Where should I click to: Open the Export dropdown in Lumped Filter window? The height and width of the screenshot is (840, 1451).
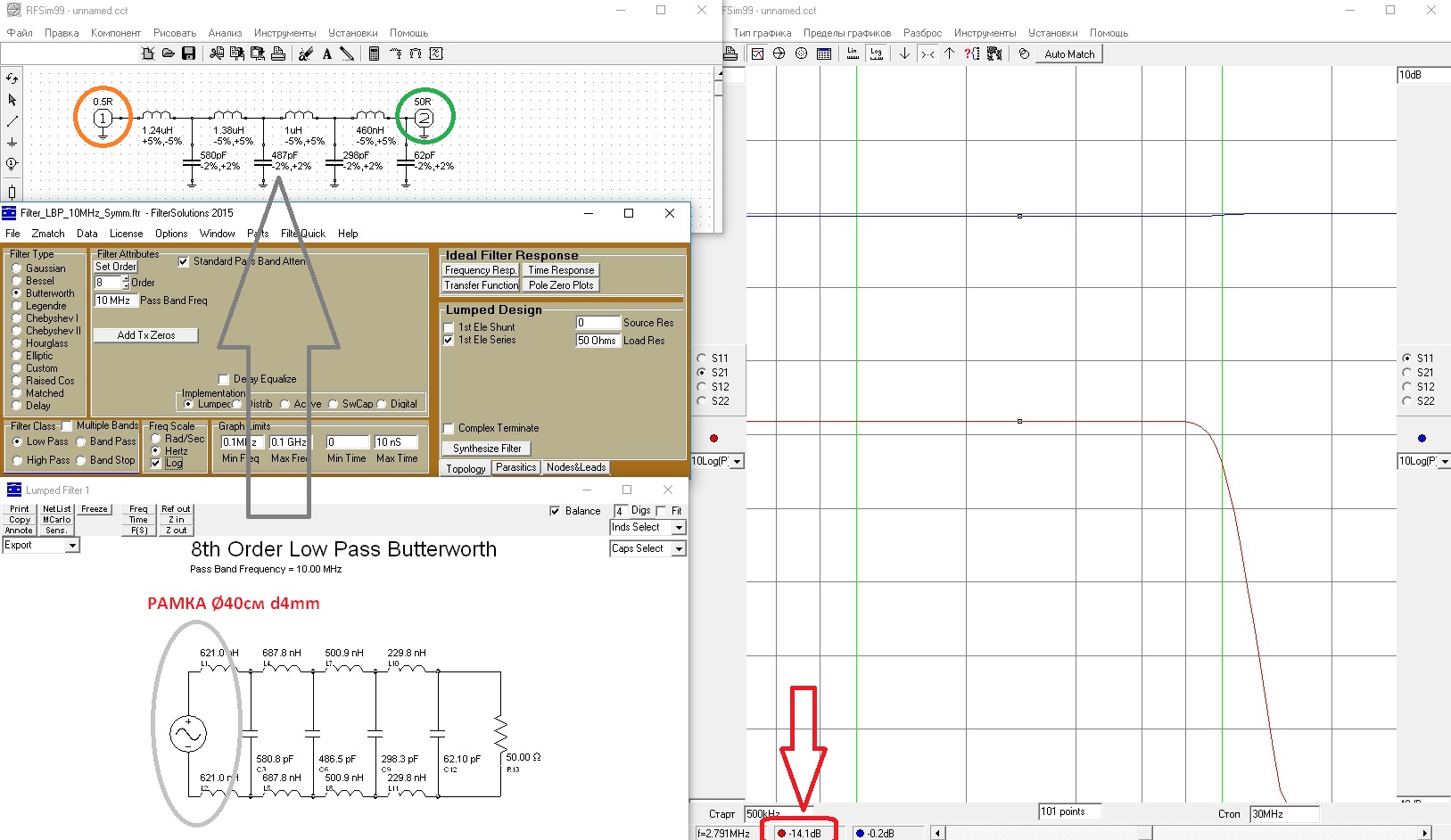pyautogui.click(x=72, y=545)
